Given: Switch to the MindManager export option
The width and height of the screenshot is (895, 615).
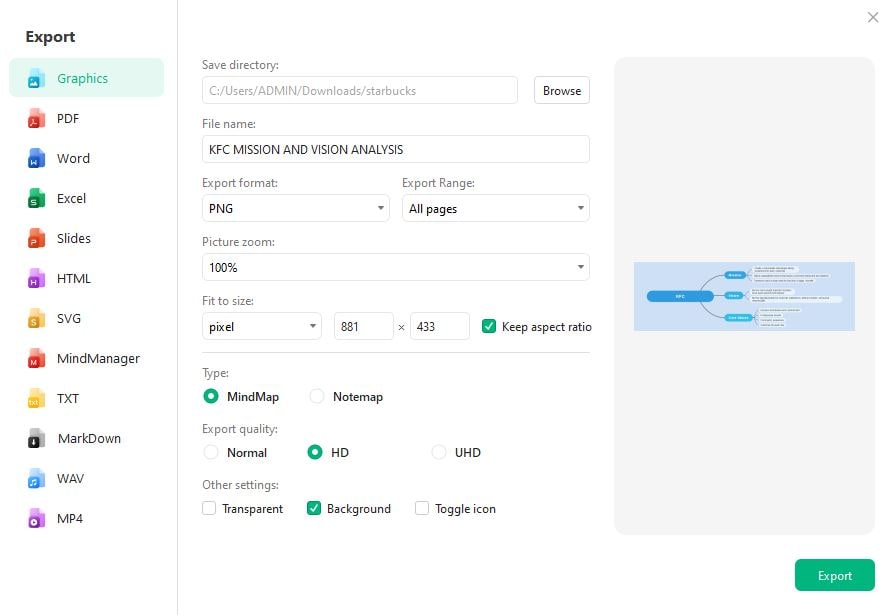Looking at the screenshot, I should pyautogui.click(x=86, y=359).
